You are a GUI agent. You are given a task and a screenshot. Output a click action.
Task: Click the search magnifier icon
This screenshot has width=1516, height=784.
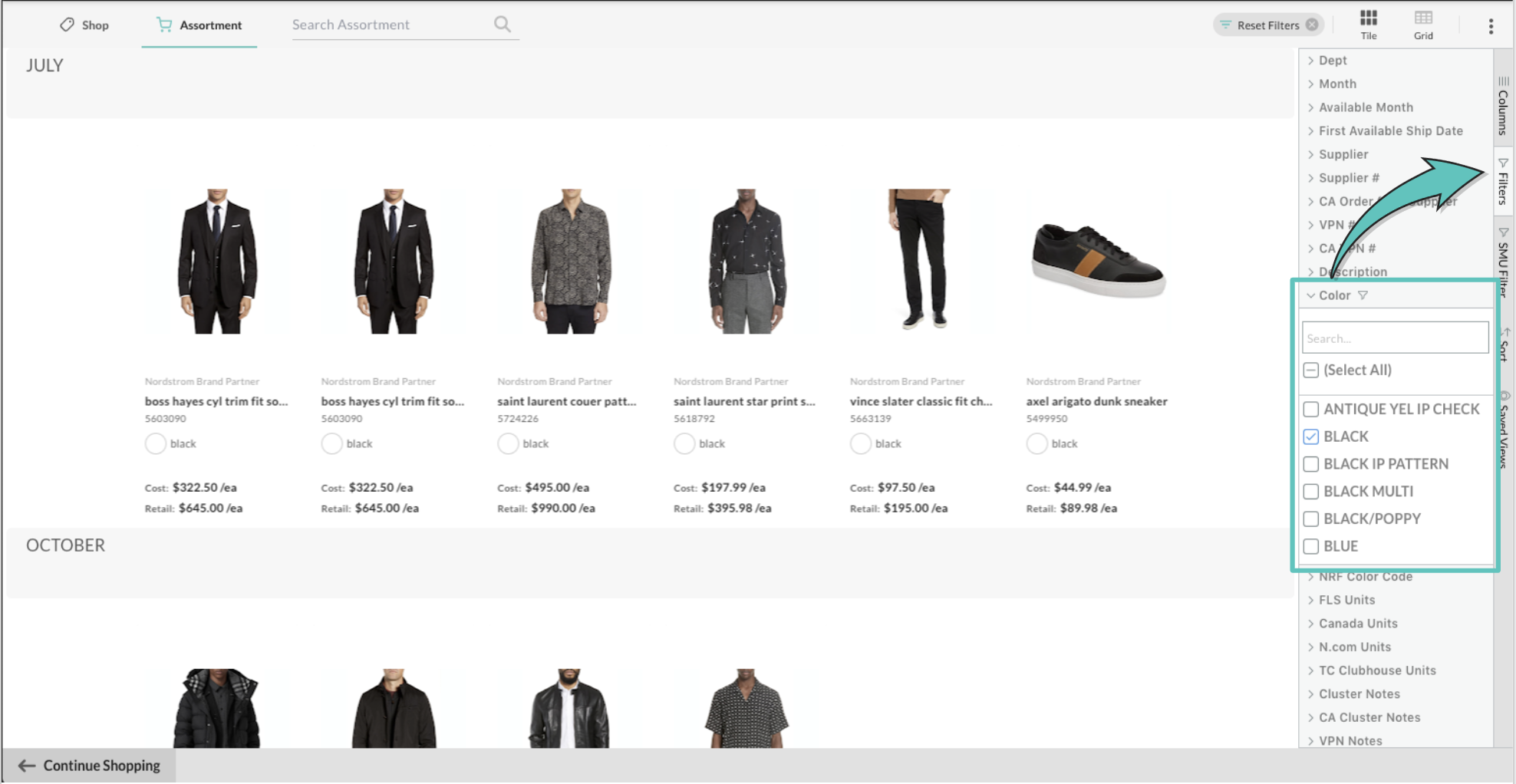(x=503, y=25)
